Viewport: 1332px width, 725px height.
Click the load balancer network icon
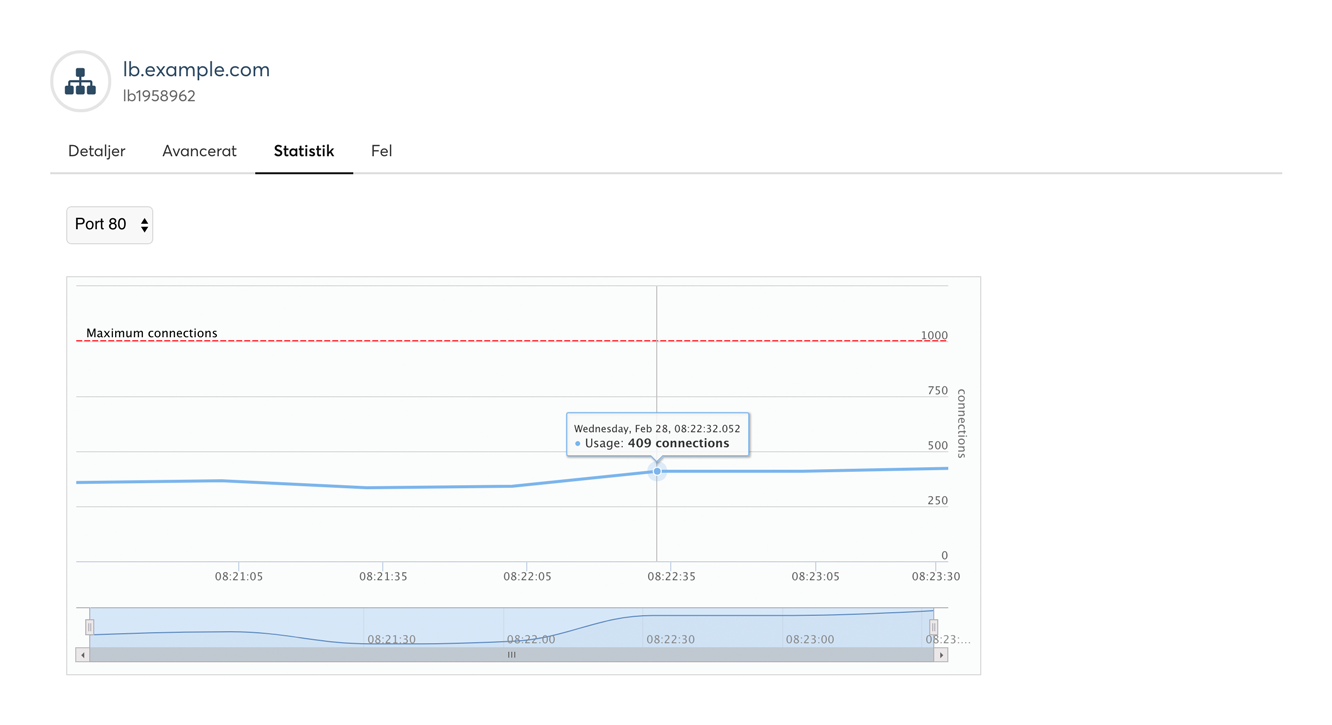81,82
